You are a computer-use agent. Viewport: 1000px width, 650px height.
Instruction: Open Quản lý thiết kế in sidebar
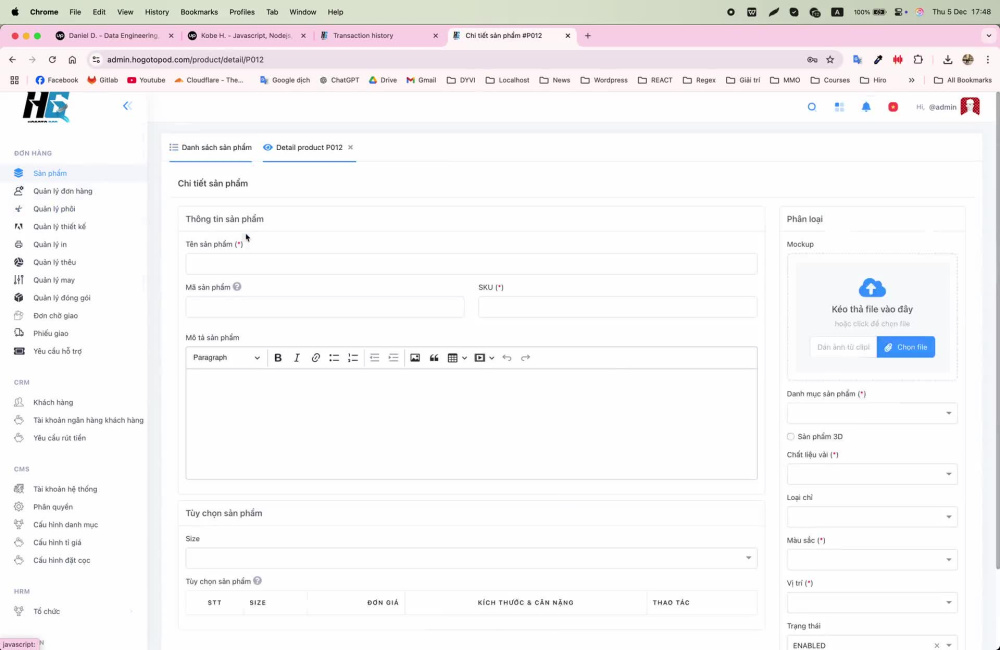[x=59, y=226]
